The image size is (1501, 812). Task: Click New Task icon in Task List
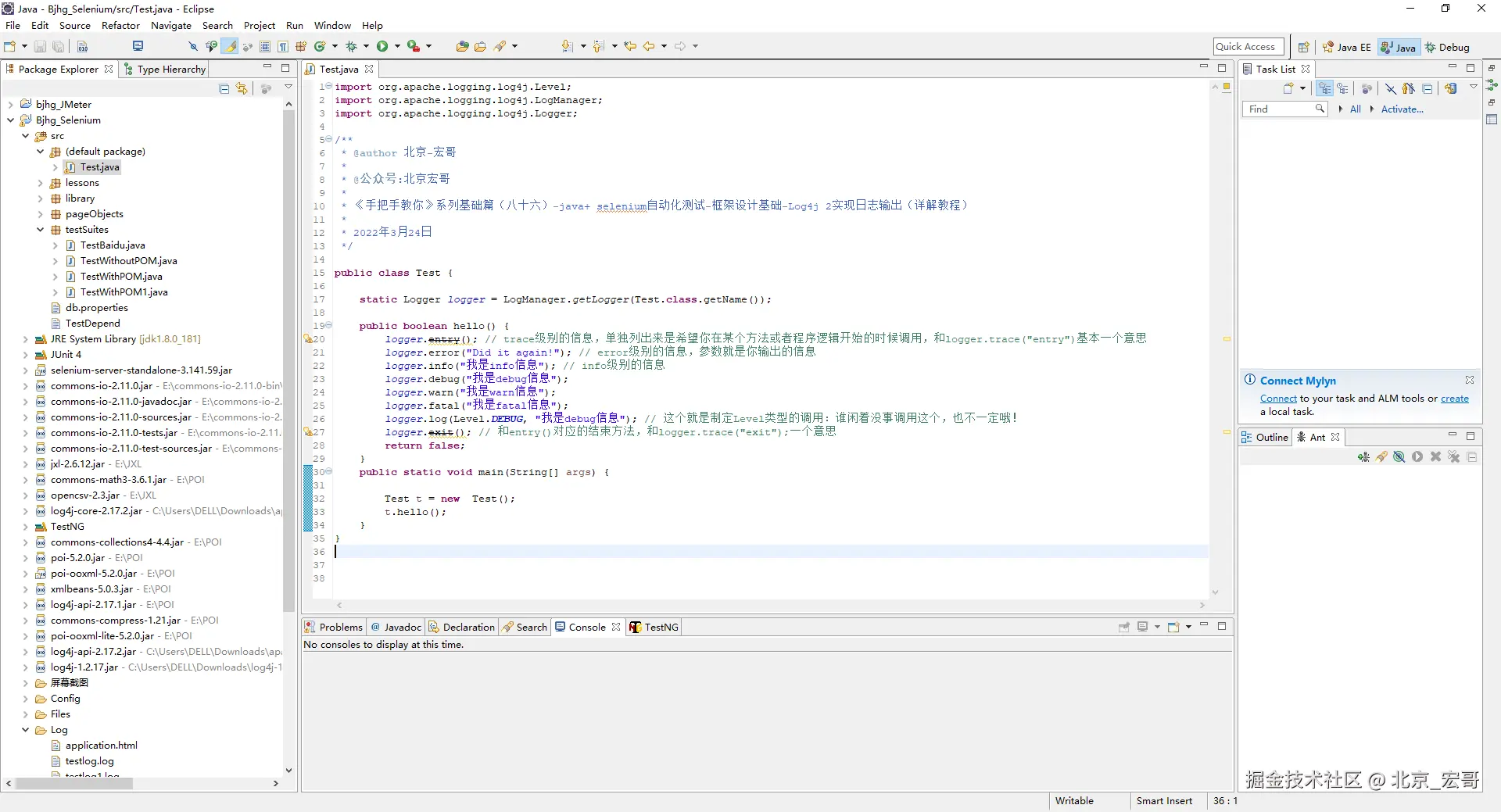[x=1288, y=89]
